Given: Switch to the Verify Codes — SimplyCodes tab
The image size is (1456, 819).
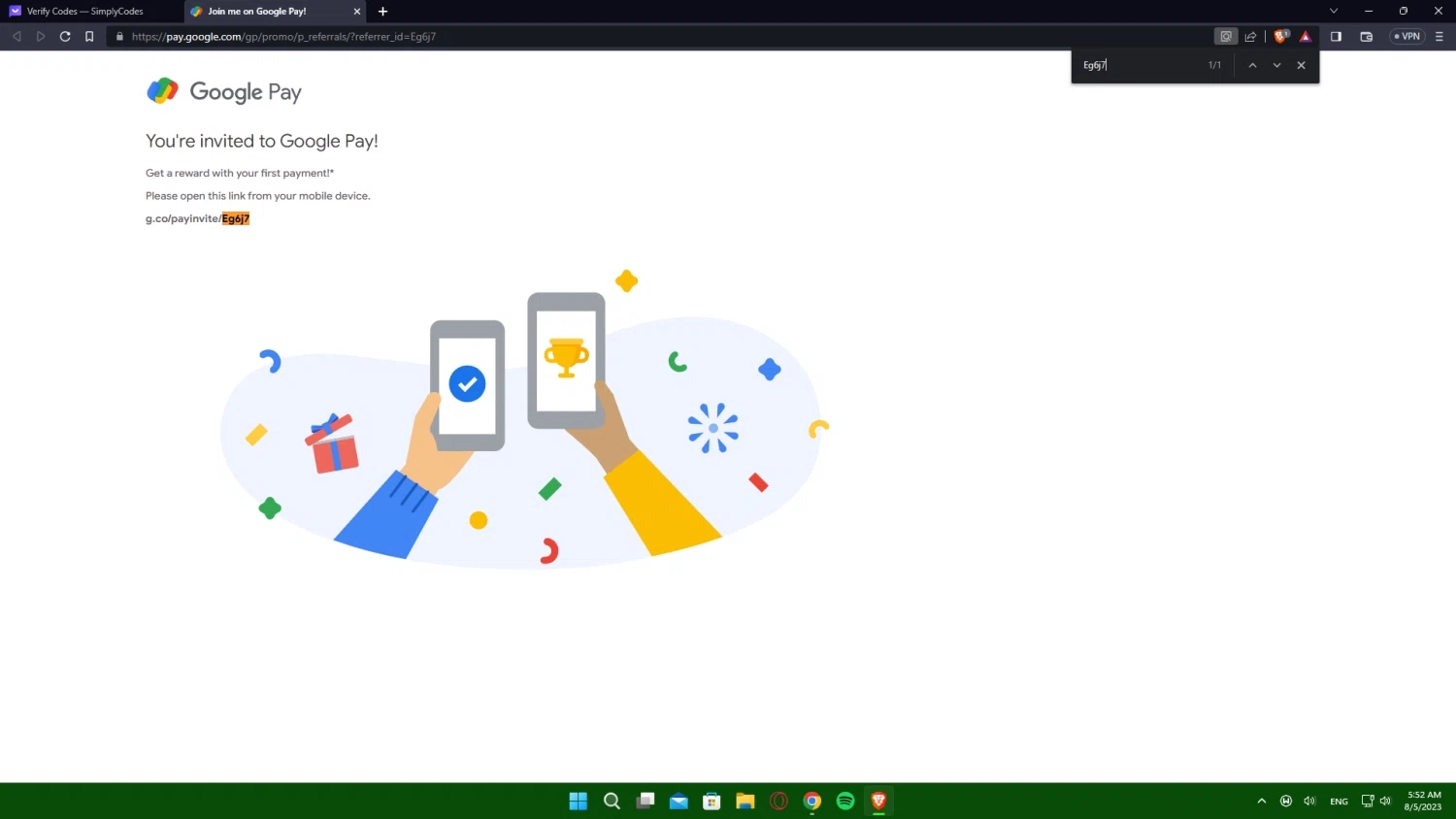Looking at the screenshot, I should point(85,12).
